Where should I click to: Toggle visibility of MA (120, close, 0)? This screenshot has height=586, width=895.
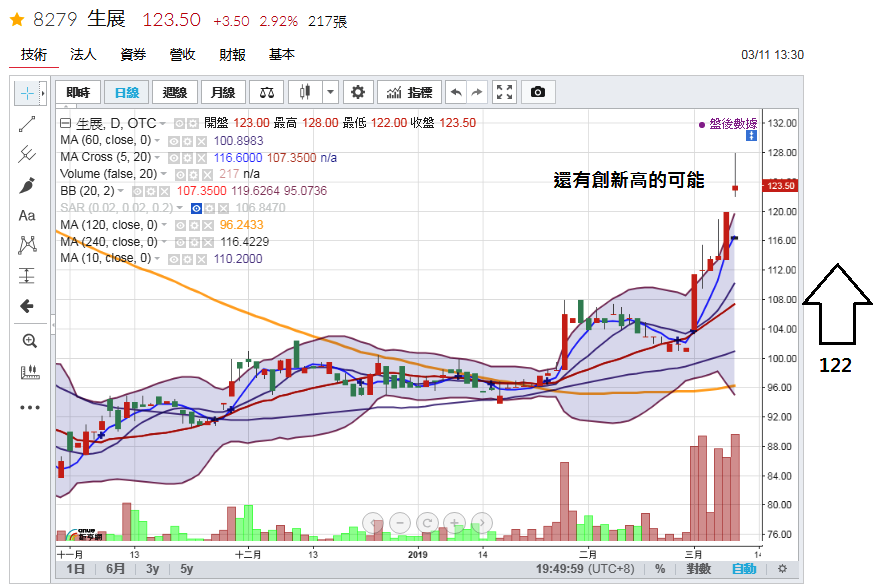coord(180,226)
